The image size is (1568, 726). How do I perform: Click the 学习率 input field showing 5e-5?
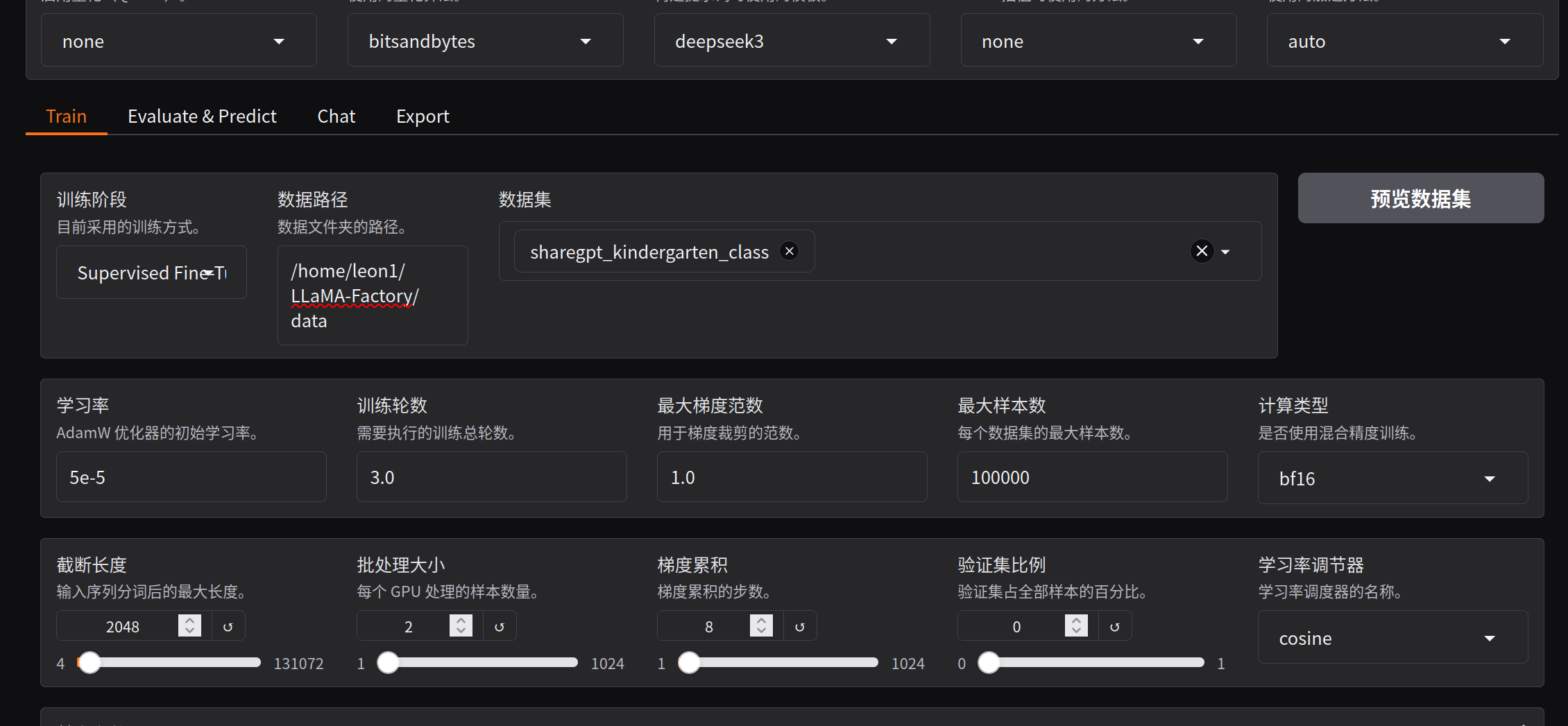tap(191, 478)
